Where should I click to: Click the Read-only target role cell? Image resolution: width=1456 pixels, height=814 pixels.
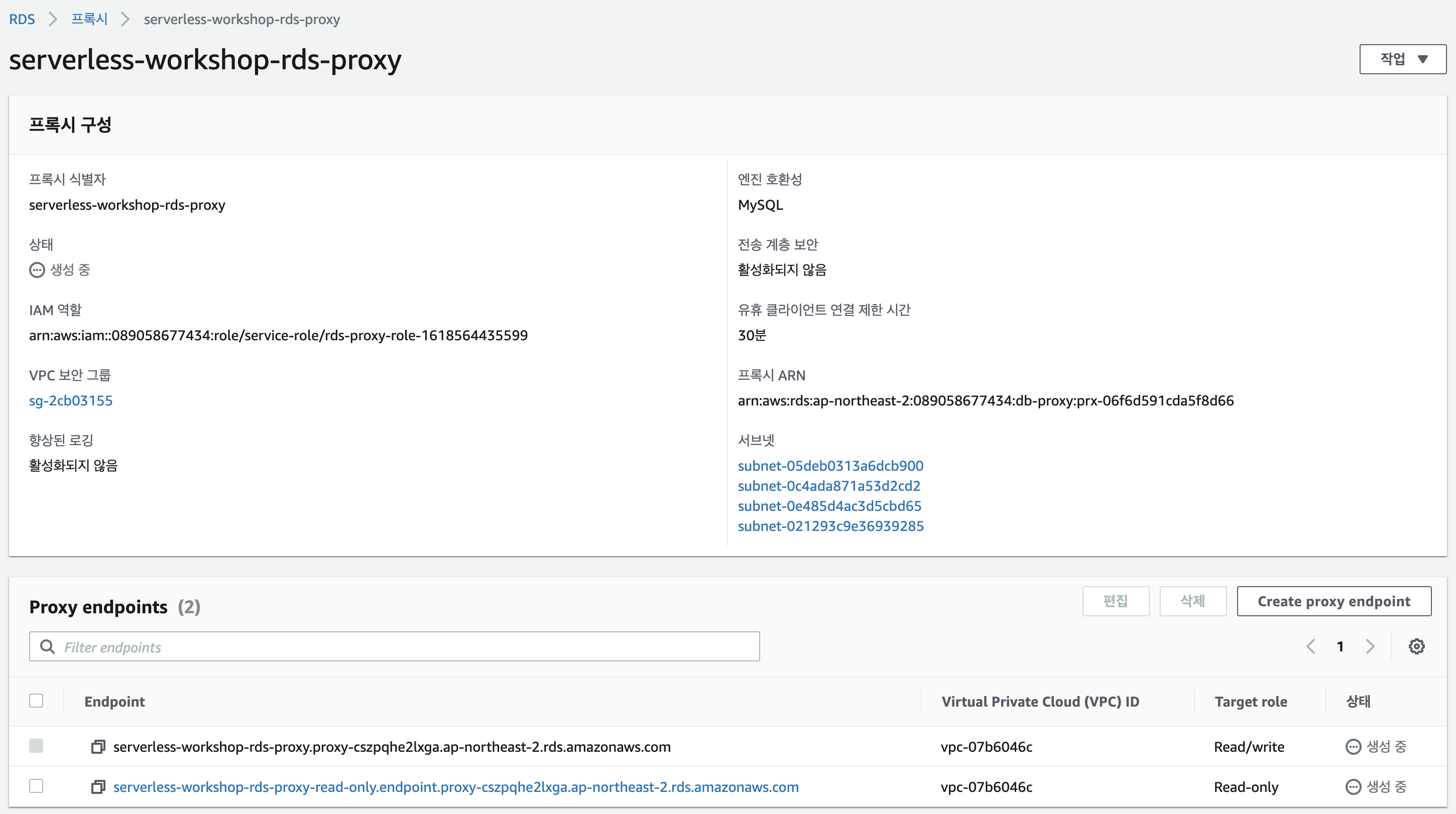(x=1246, y=787)
